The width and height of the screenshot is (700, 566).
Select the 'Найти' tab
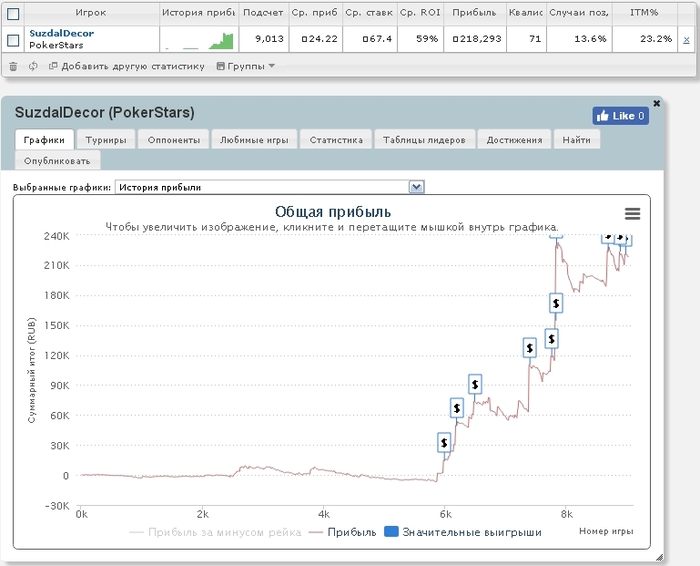click(576, 140)
